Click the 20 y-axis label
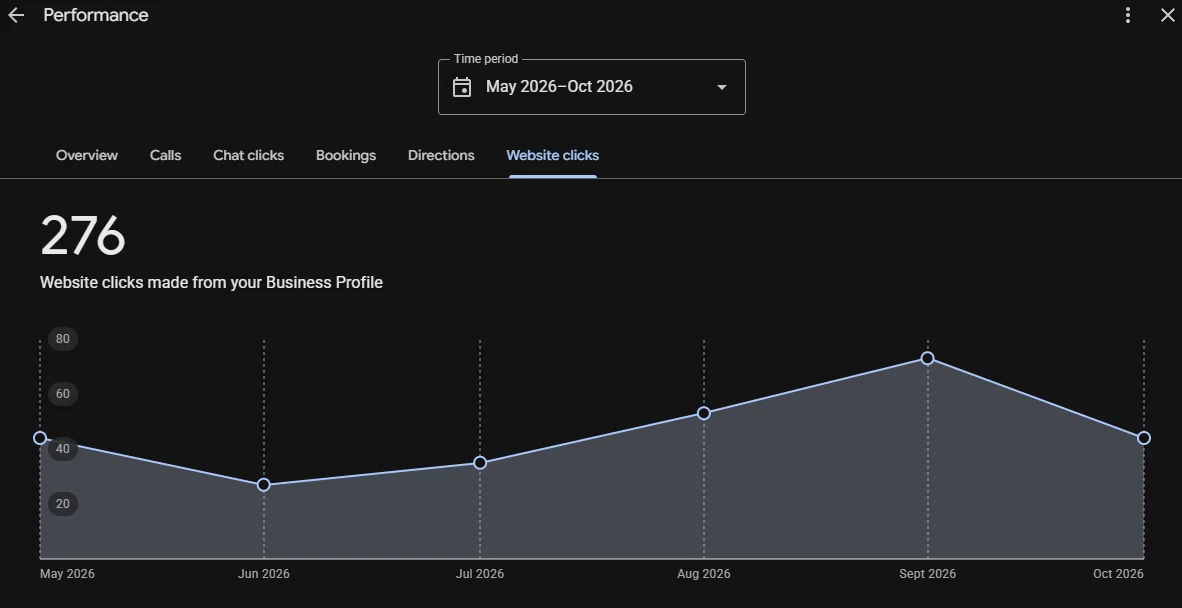 pyautogui.click(x=63, y=504)
